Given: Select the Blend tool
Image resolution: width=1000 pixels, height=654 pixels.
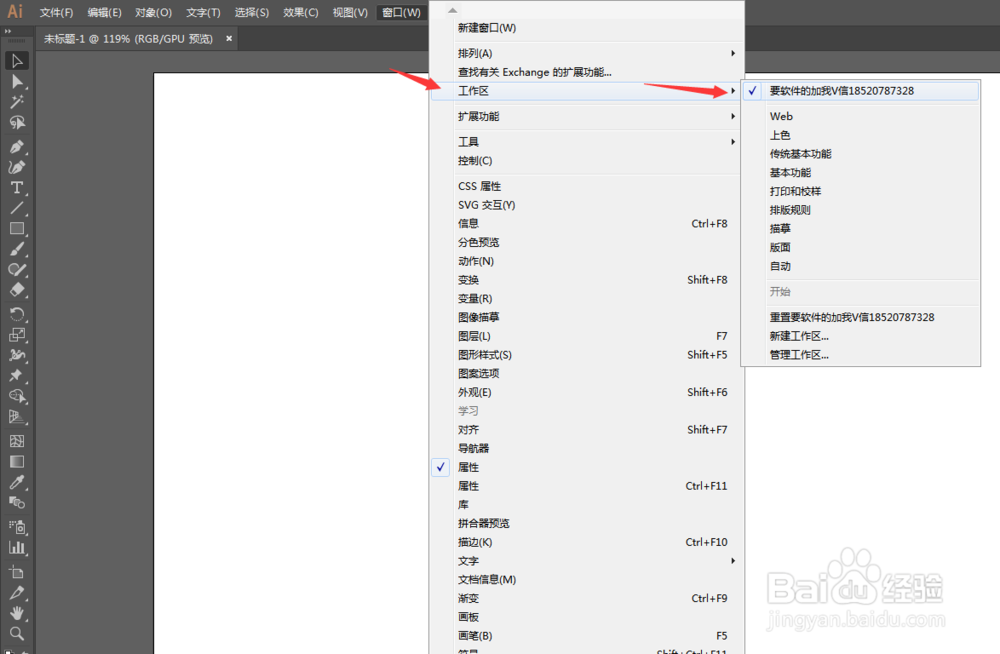Looking at the screenshot, I should pos(17,503).
